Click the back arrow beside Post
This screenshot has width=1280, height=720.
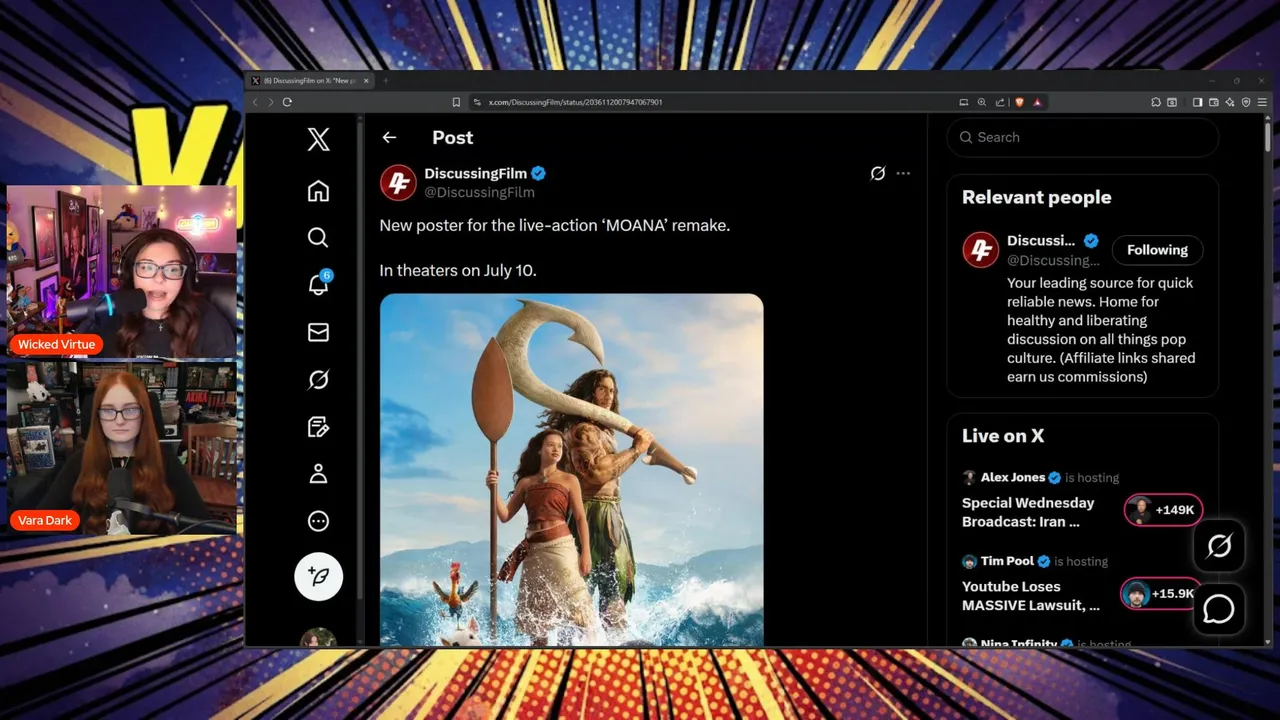click(x=389, y=138)
